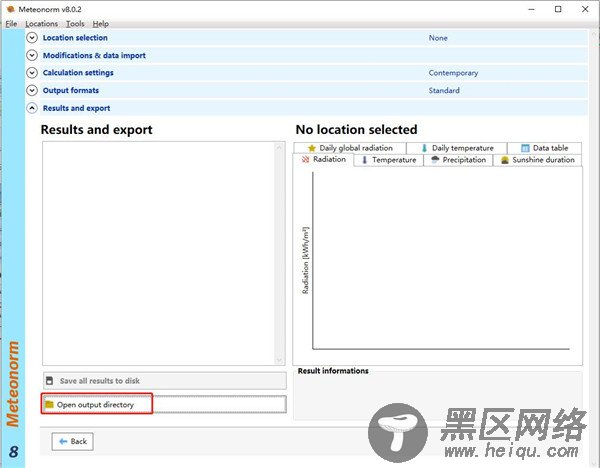Open the Tools menu

point(75,24)
